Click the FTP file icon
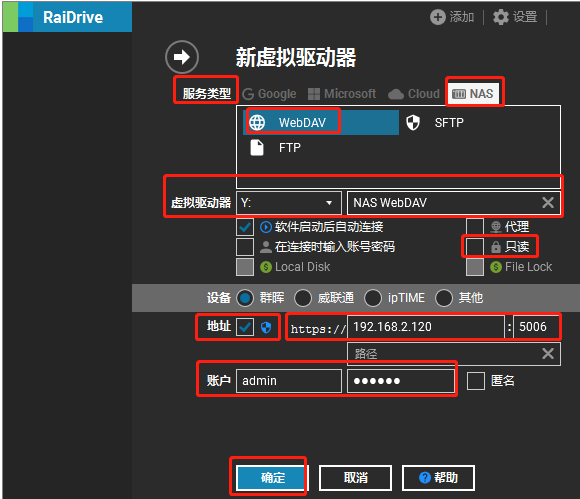Viewport: 580px width, 499px height. pos(257,148)
